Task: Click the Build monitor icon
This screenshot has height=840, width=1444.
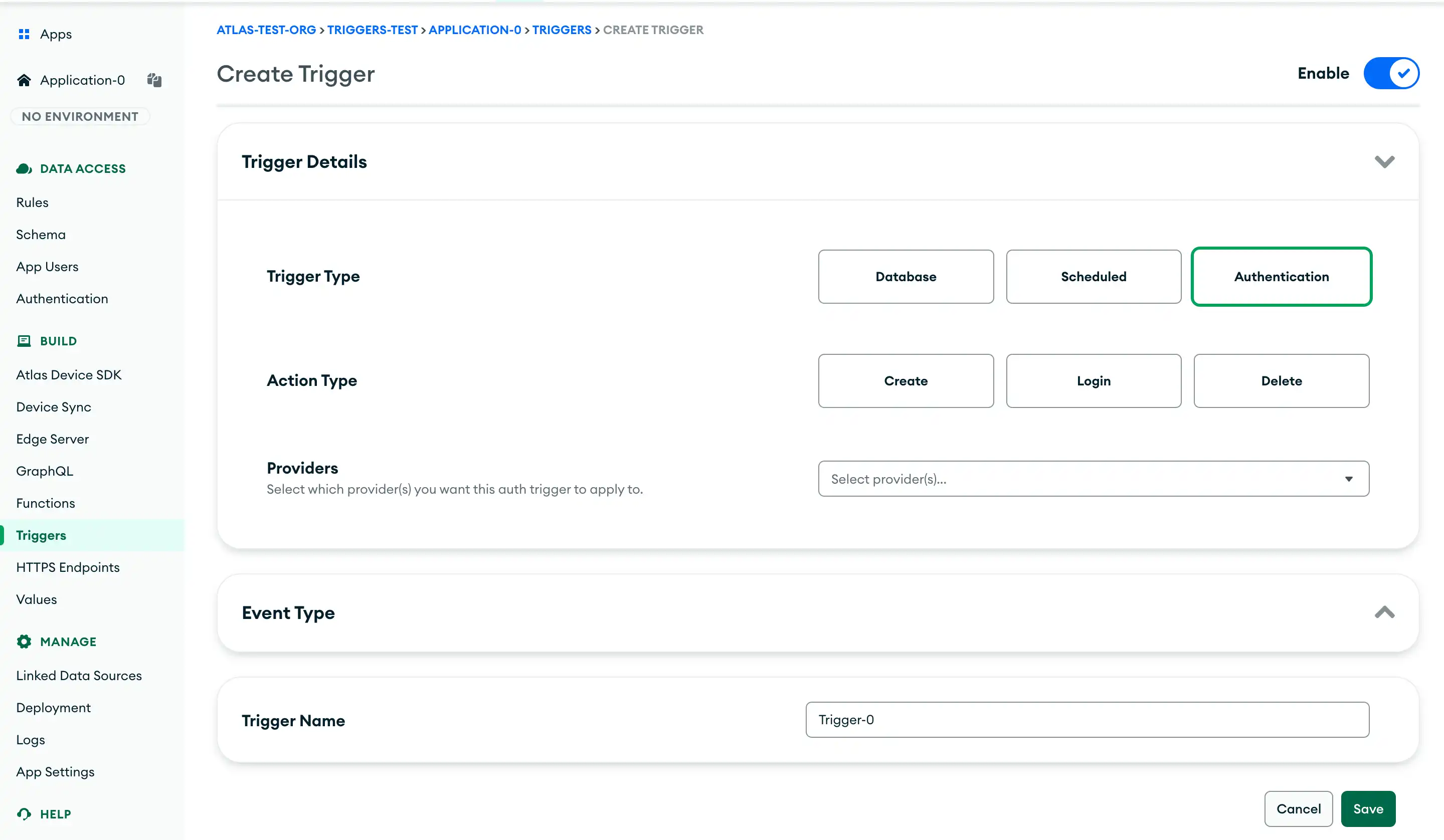Action: pyautogui.click(x=23, y=341)
